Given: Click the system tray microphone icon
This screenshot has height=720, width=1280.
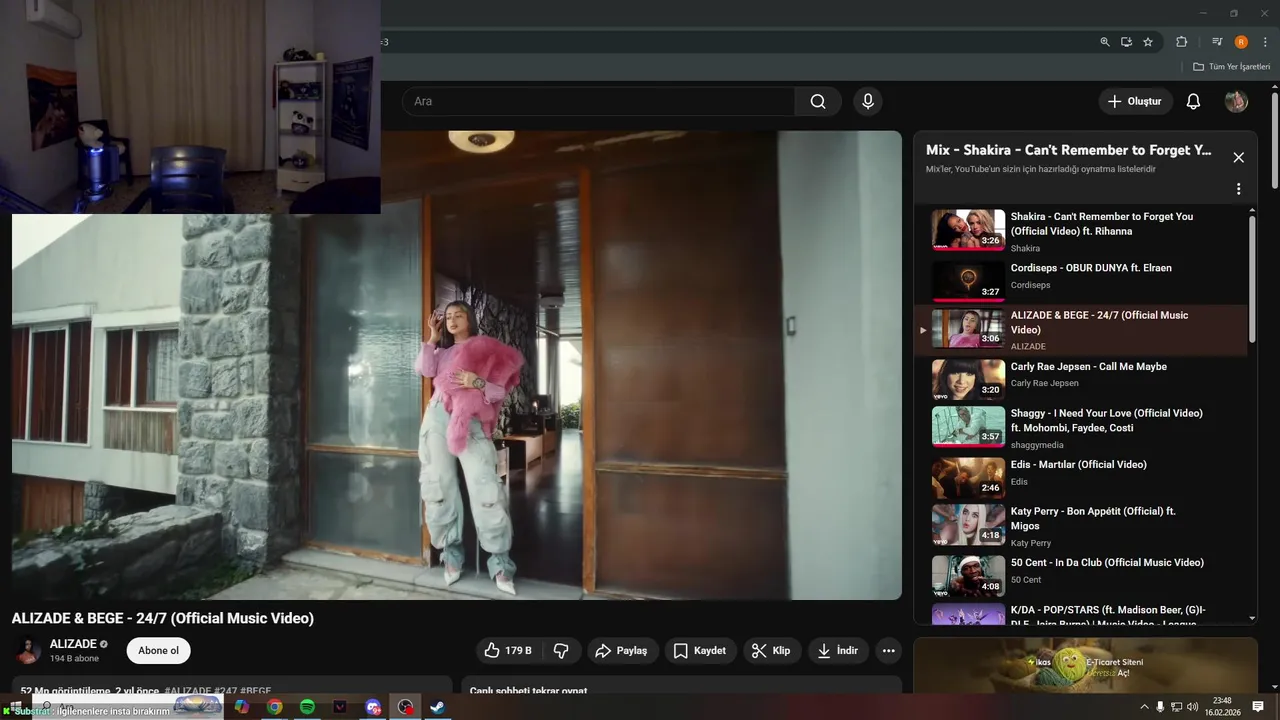Looking at the screenshot, I should (x=1160, y=707).
